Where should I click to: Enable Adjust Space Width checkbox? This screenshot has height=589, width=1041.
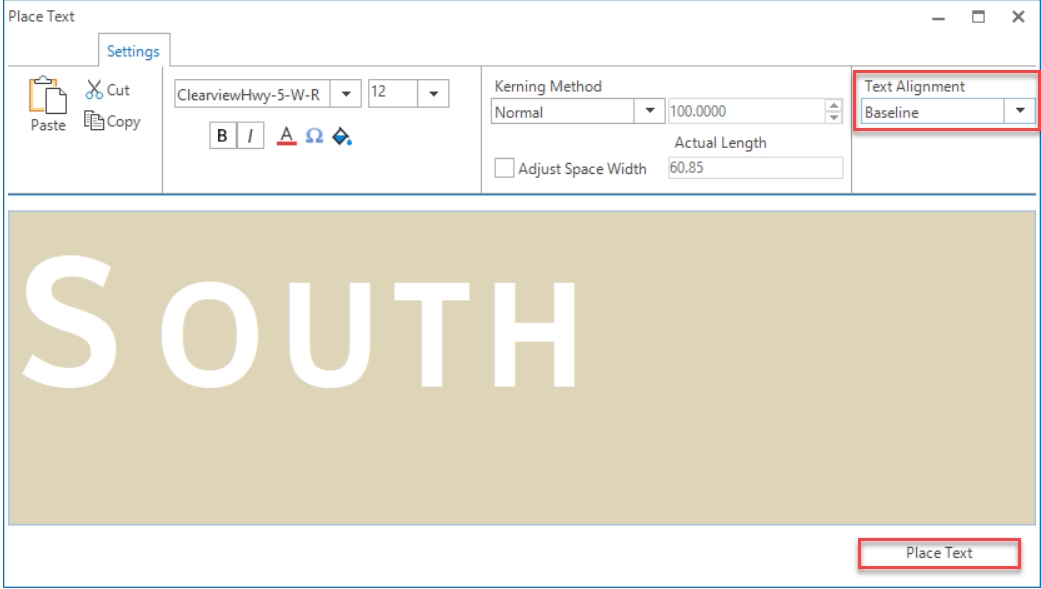coord(505,168)
